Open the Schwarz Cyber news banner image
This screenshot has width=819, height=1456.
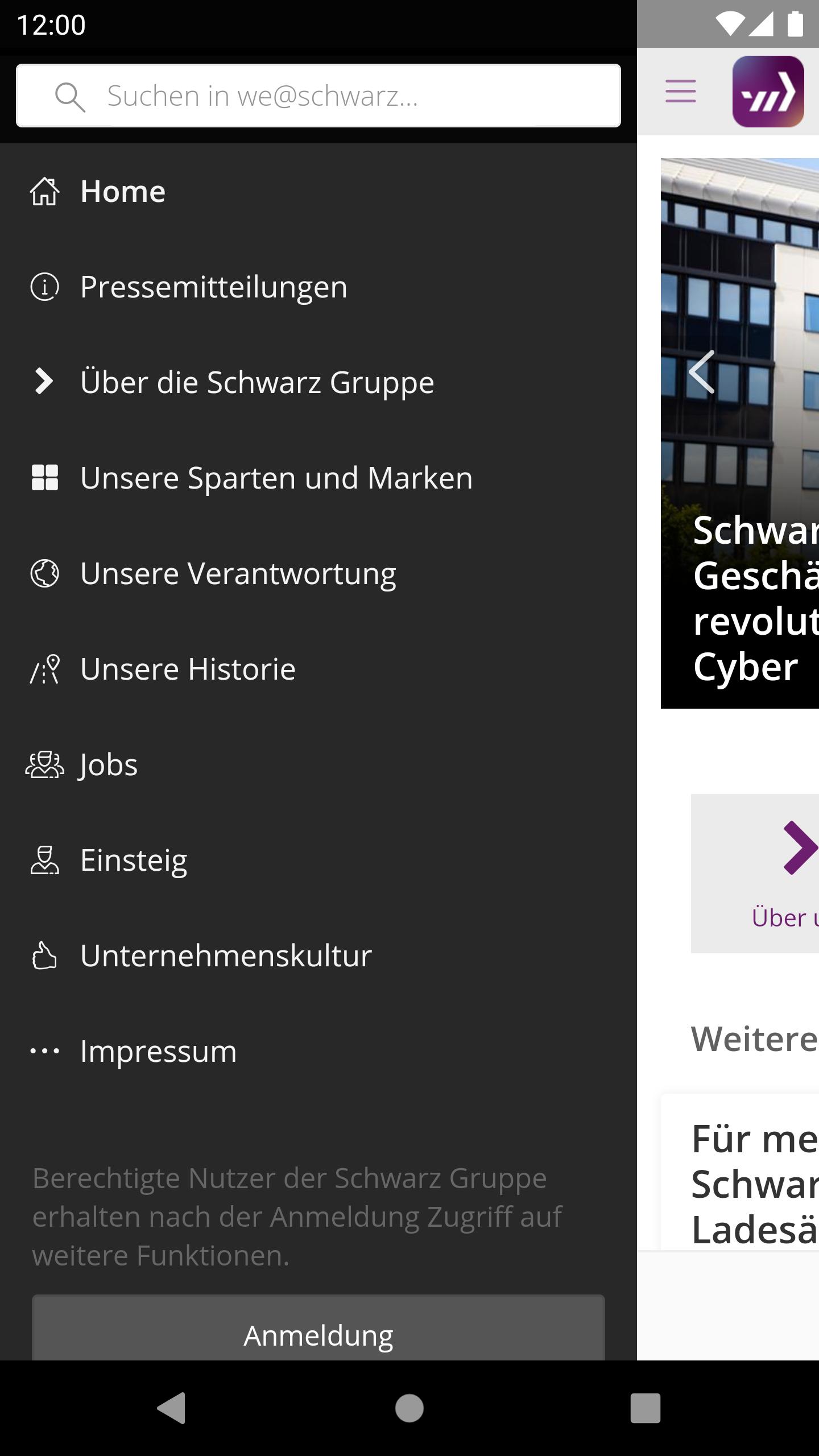click(x=740, y=433)
